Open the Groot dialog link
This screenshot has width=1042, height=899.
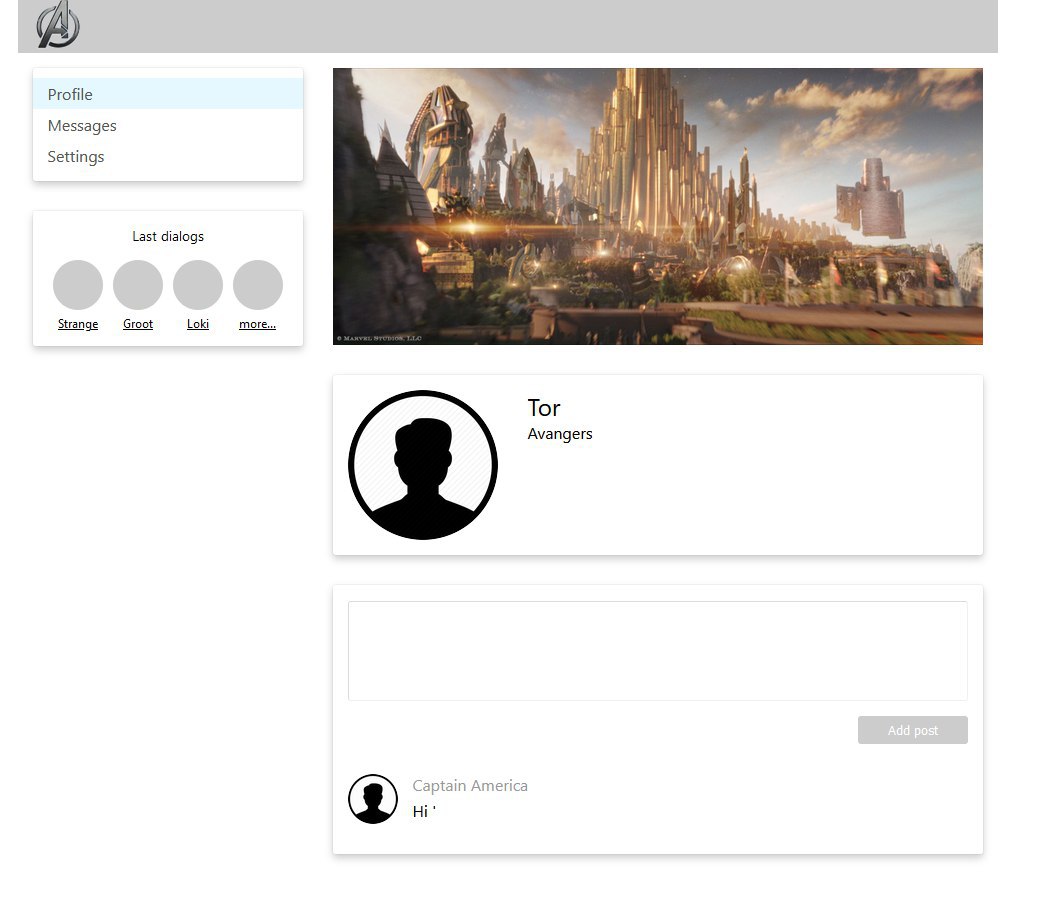click(x=138, y=324)
